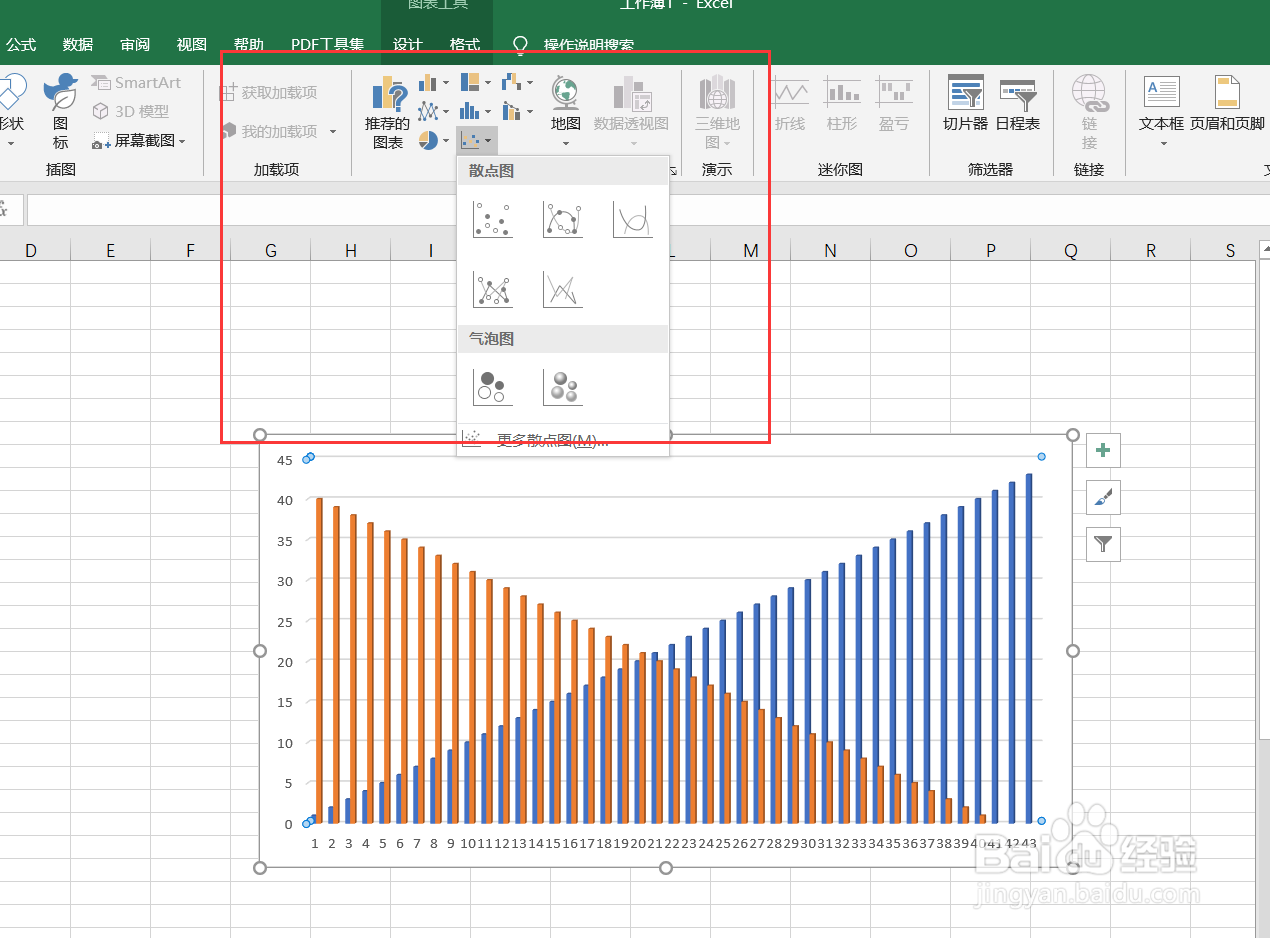Select the pie chart insert icon
Viewport: 1270px width, 938px height.
tap(429, 141)
